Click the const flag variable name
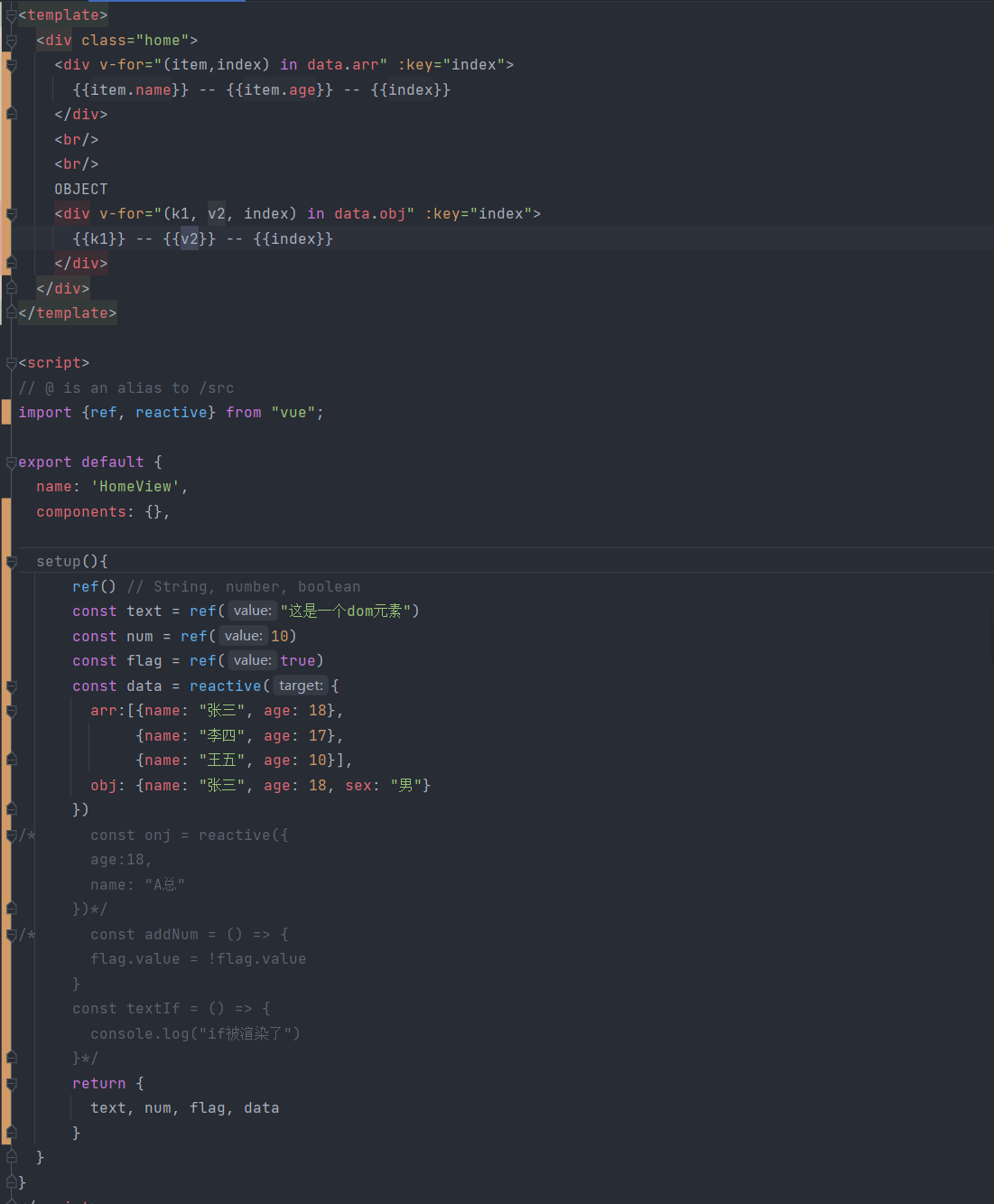Viewport: 994px width, 1204px height. pos(144,661)
